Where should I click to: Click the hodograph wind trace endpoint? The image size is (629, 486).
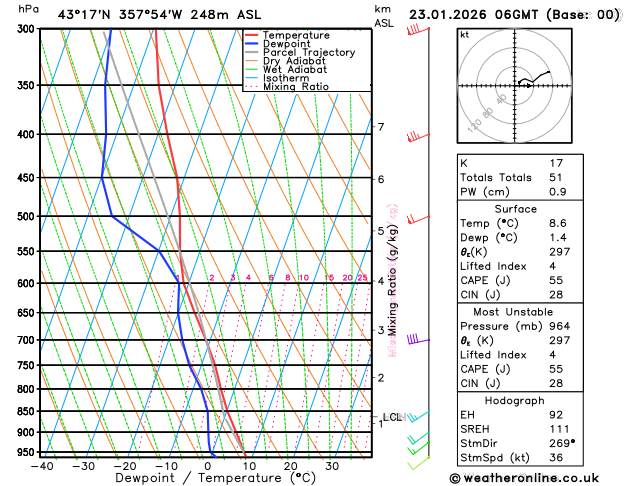click(549, 72)
